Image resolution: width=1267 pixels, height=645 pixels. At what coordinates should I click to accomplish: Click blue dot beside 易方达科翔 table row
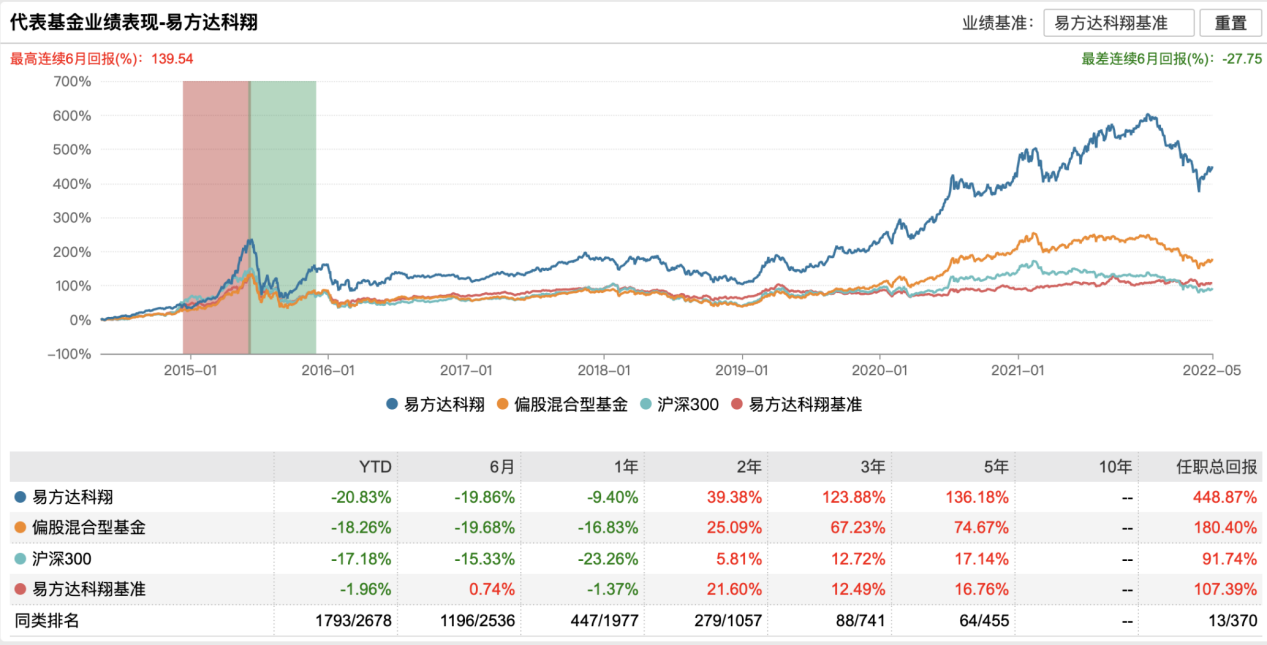20,497
